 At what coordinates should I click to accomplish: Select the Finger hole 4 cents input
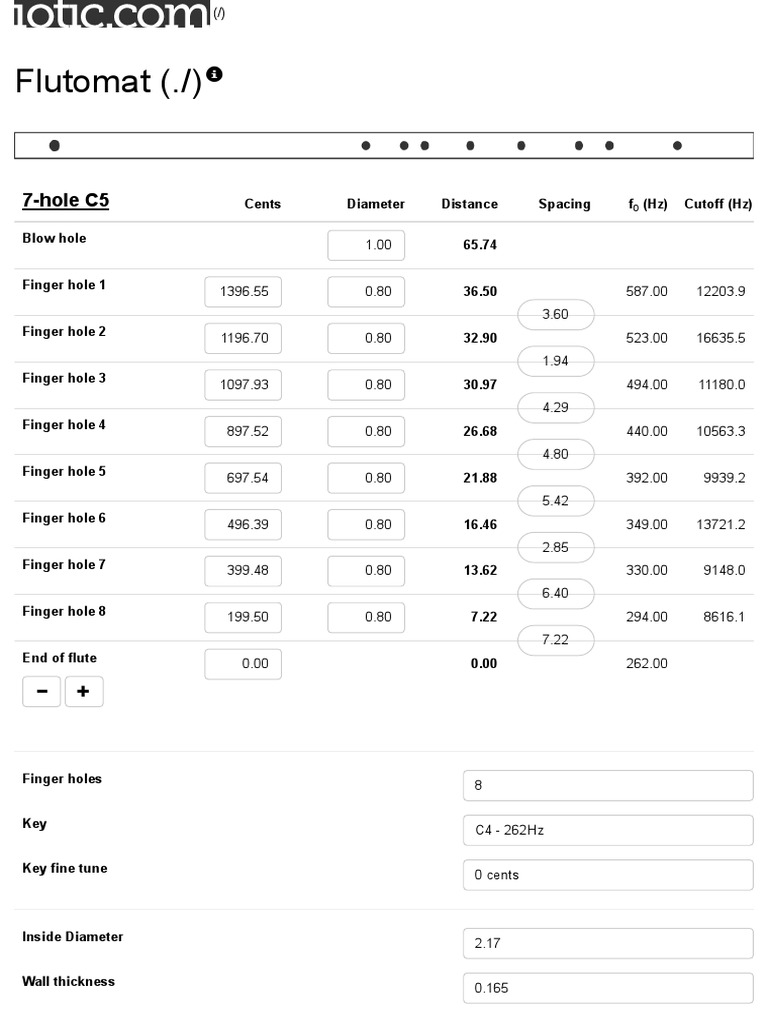click(x=243, y=432)
